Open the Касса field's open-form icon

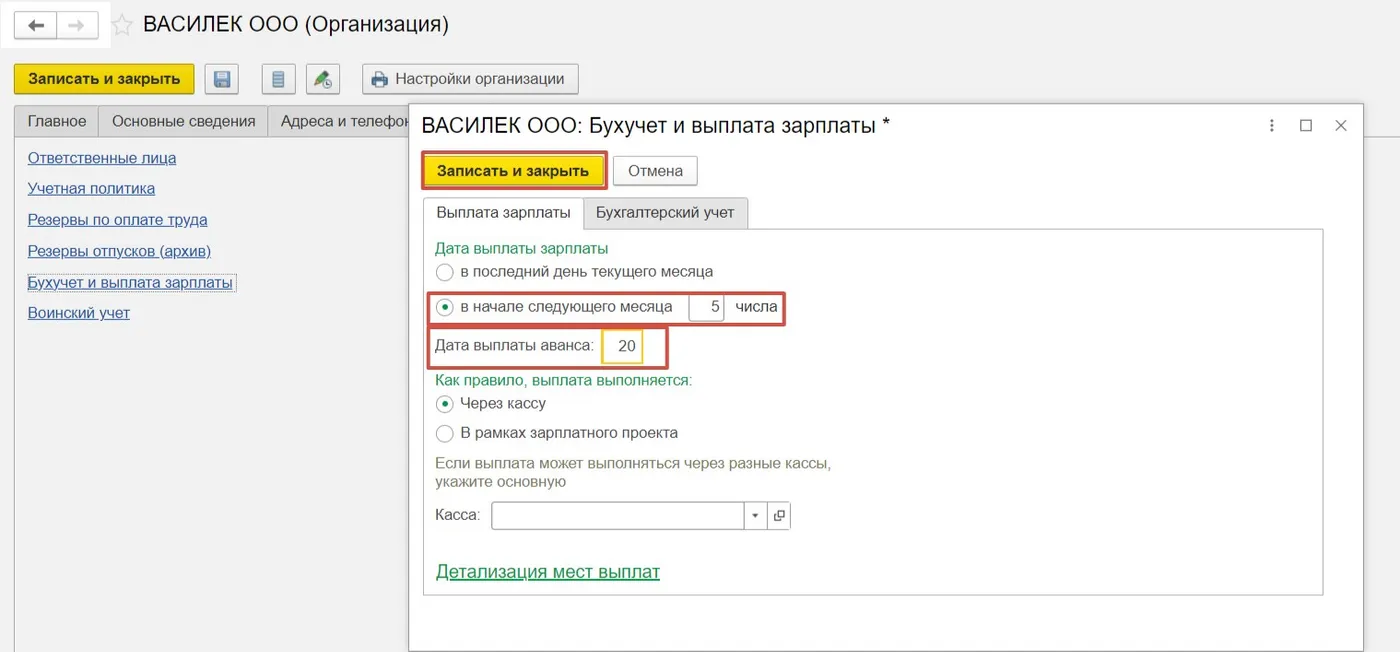pos(779,516)
